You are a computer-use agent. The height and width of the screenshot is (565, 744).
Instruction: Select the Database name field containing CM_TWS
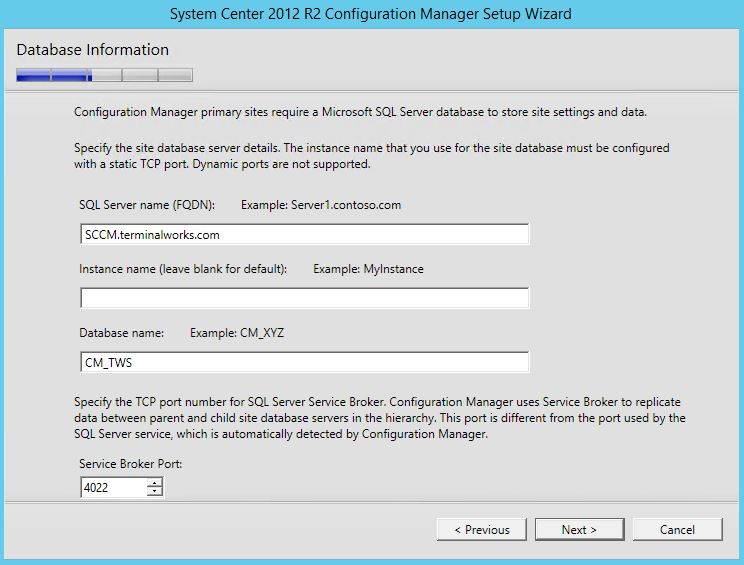305,362
